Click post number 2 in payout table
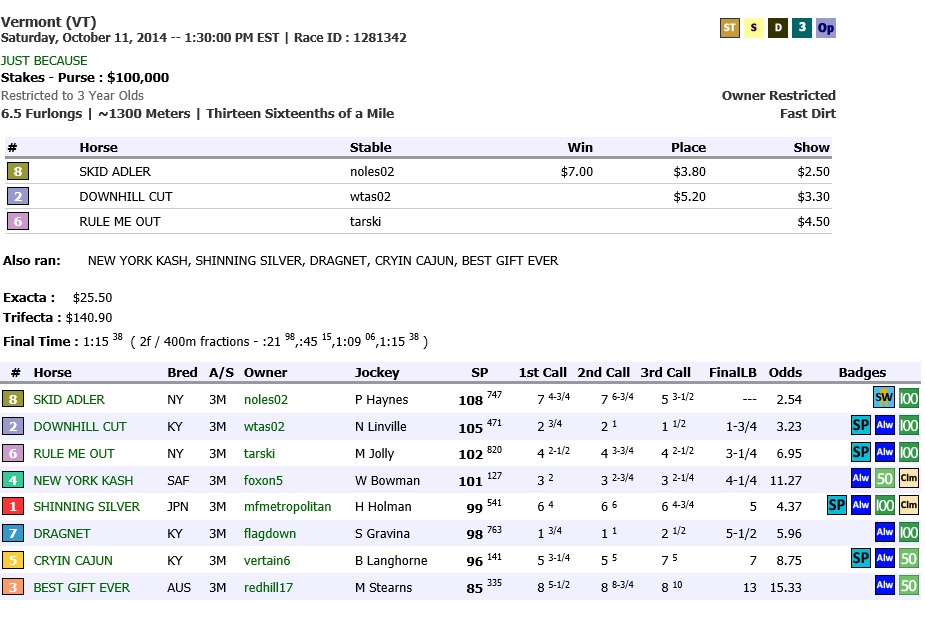 point(18,196)
